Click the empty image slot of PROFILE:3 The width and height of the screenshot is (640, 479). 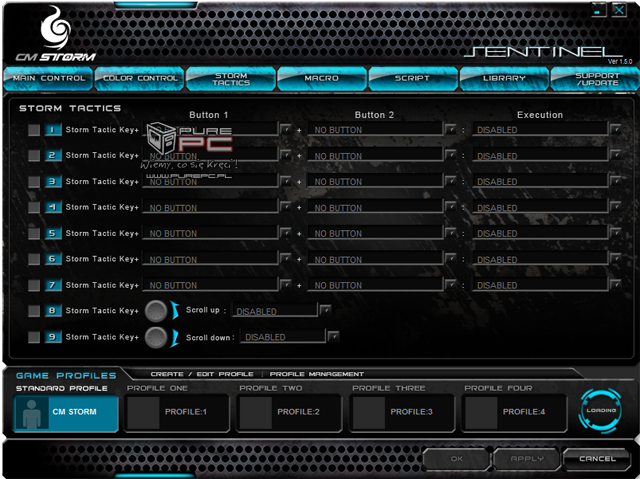point(369,412)
